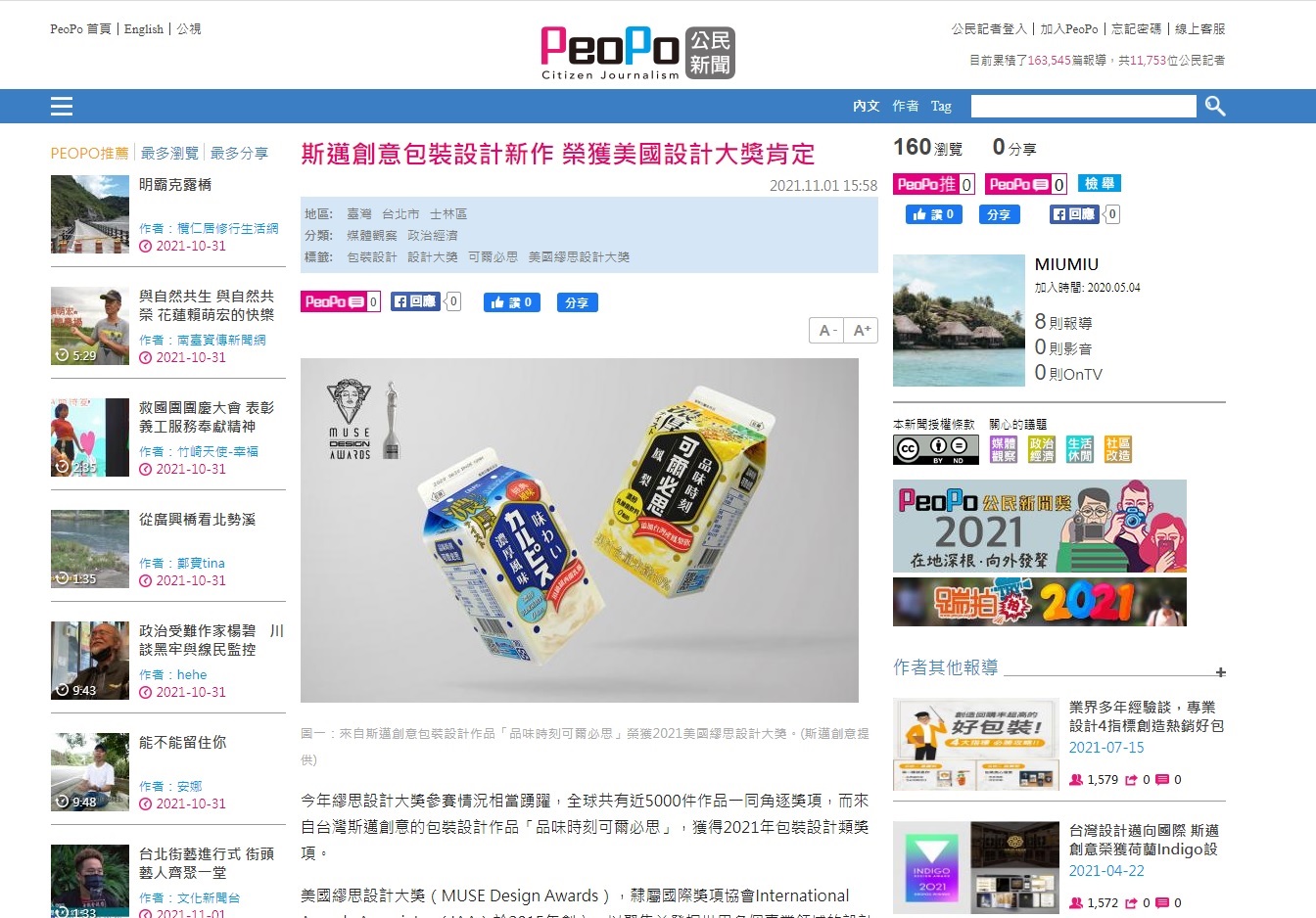Click Facebook 讚 button in right sidebar
Image resolution: width=1316 pixels, height=918 pixels.
(933, 214)
